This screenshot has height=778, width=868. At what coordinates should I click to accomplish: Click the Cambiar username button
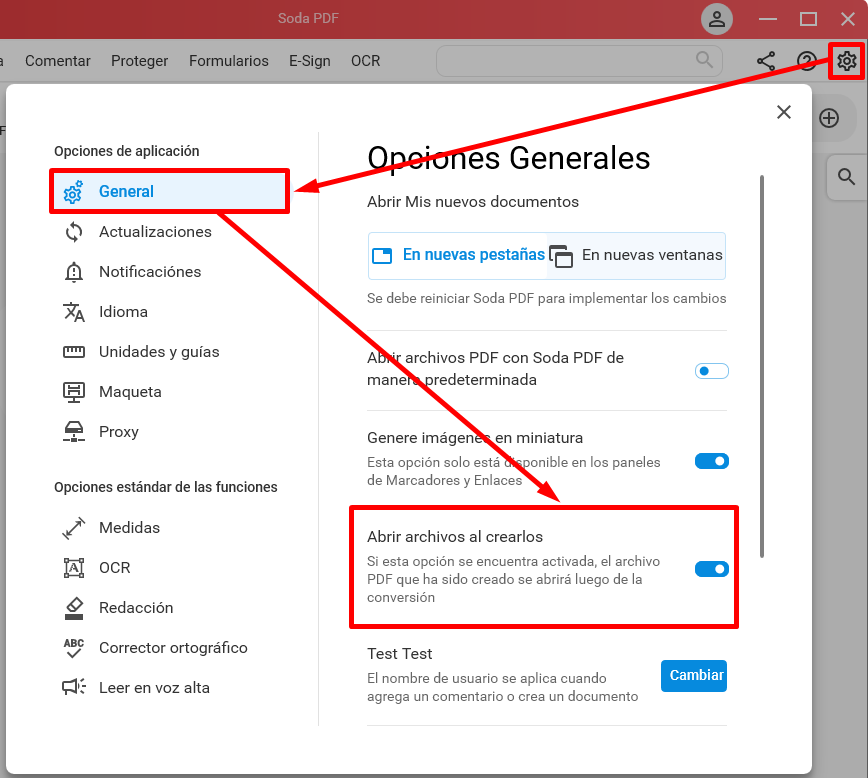pos(694,676)
